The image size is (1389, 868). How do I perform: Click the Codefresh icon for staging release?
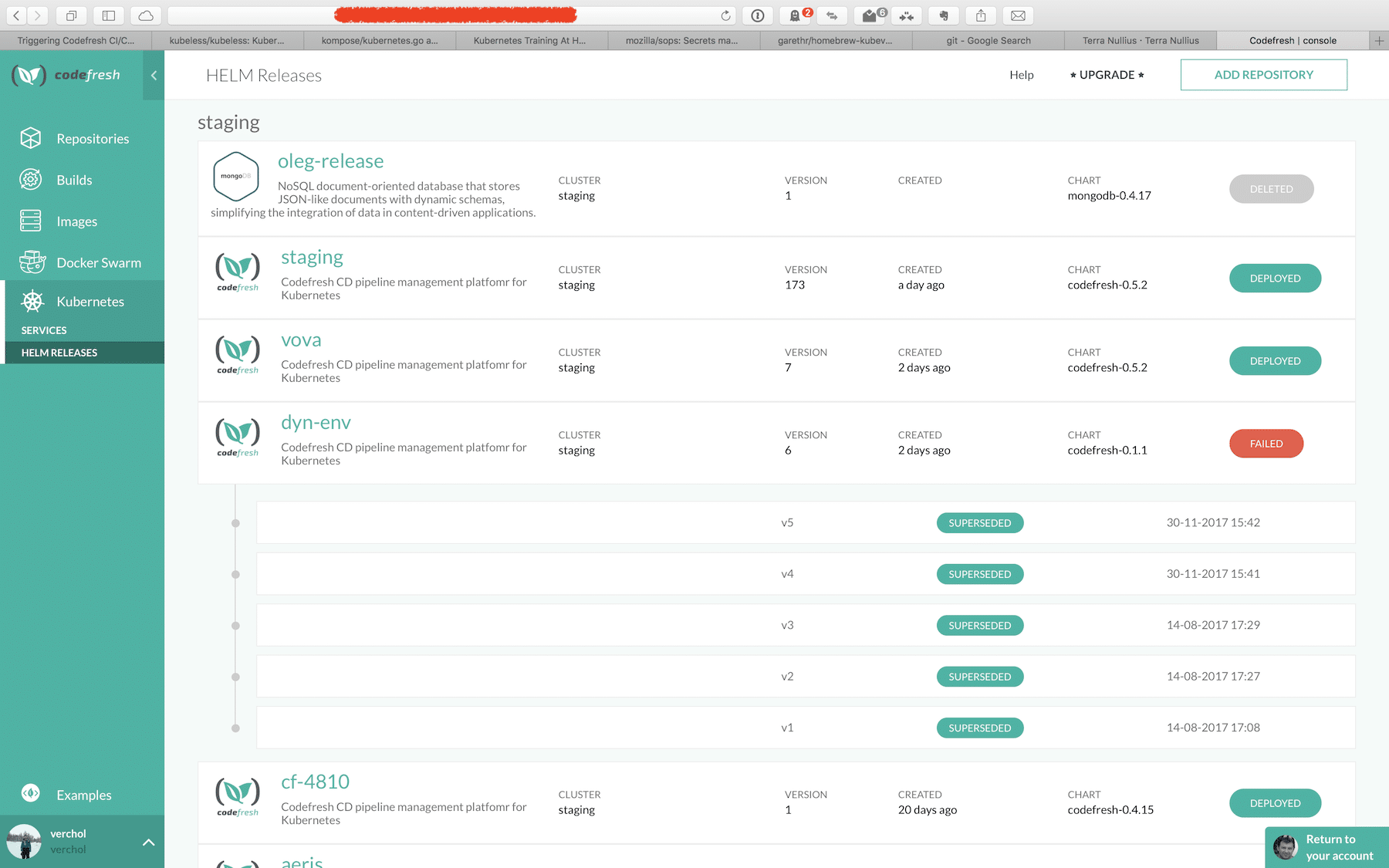pyautogui.click(x=238, y=272)
